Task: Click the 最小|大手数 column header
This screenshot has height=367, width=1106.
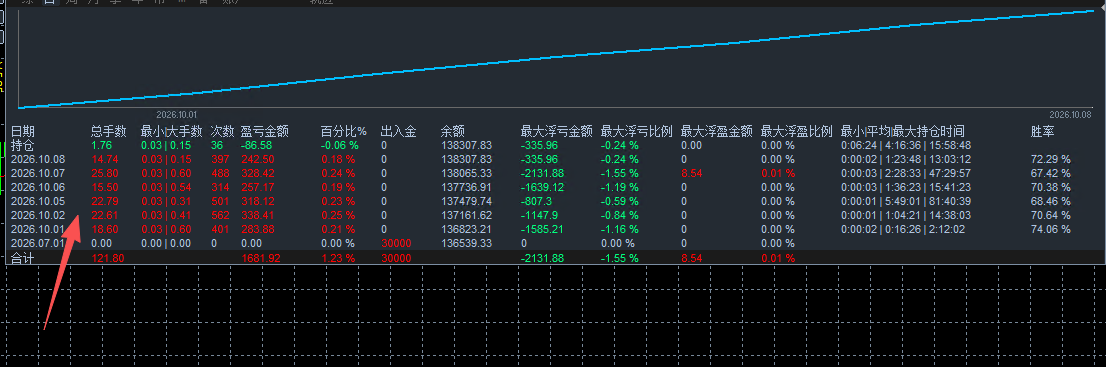Action: point(171,131)
